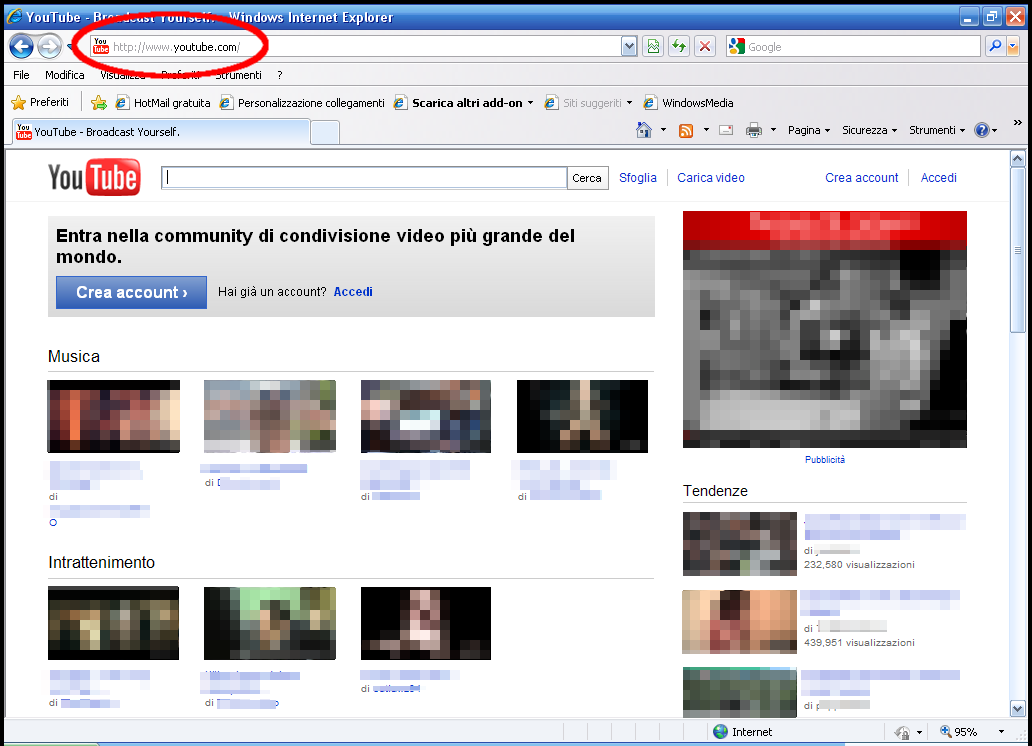This screenshot has width=1032, height=746.
Task: Click the scrollbar up arrow
Action: tap(1018, 158)
